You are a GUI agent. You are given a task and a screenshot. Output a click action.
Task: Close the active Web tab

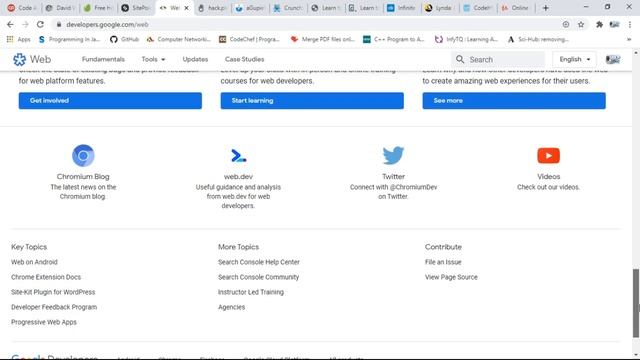tap(187, 8)
